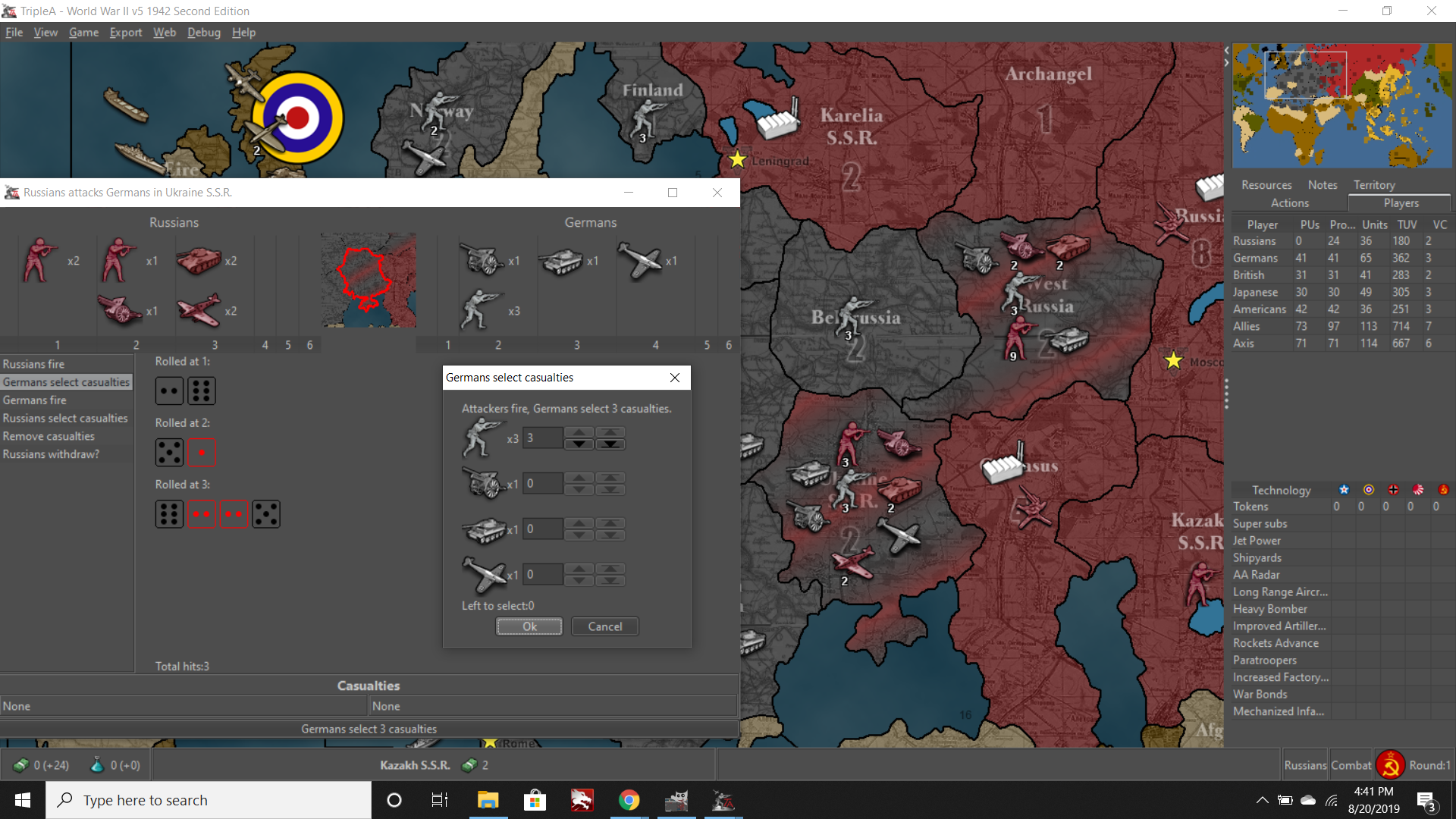Viewport: 1456px width, 819px height.
Task: Click the Soviet hammer and sickle round icon
Action: point(1390,765)
